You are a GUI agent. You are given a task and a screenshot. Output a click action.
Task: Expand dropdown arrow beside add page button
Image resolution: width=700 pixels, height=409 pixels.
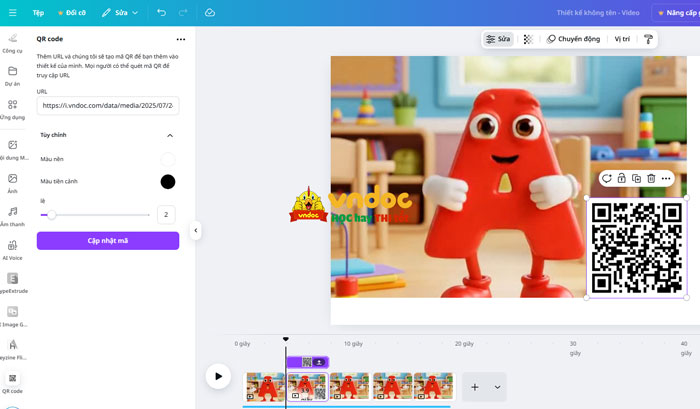[x=498, y=387]
